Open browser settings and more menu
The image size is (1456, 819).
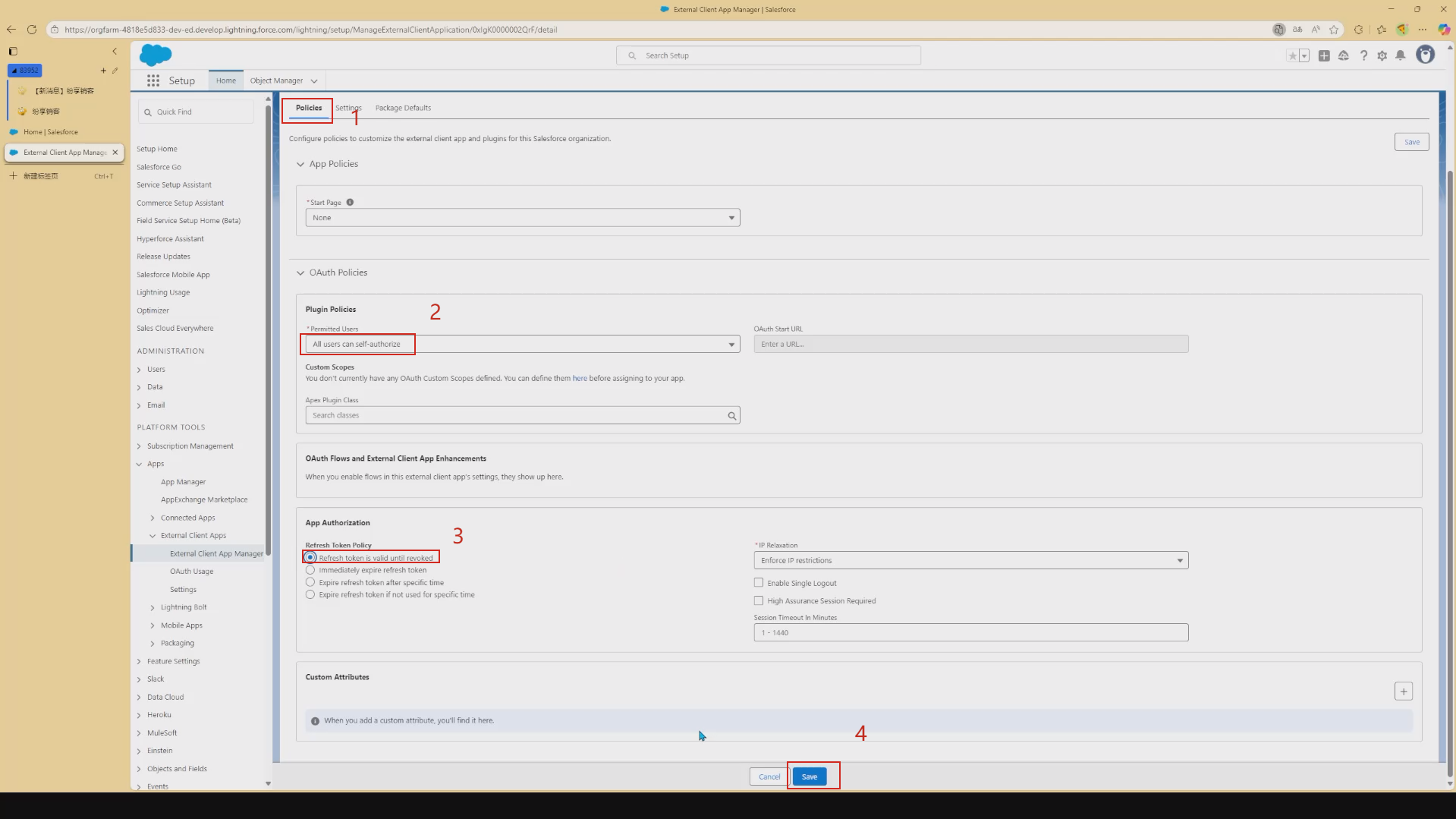point(1423,30)
